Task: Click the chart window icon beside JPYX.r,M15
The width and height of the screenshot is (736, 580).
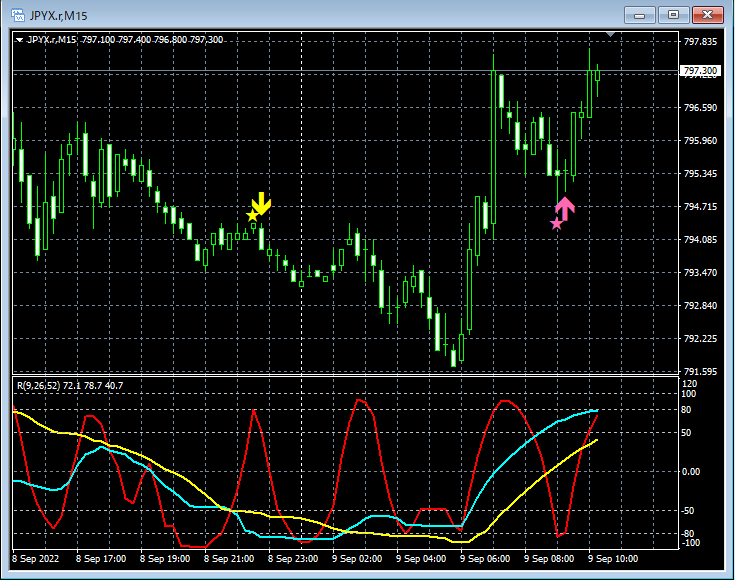Action: (18, 15)
